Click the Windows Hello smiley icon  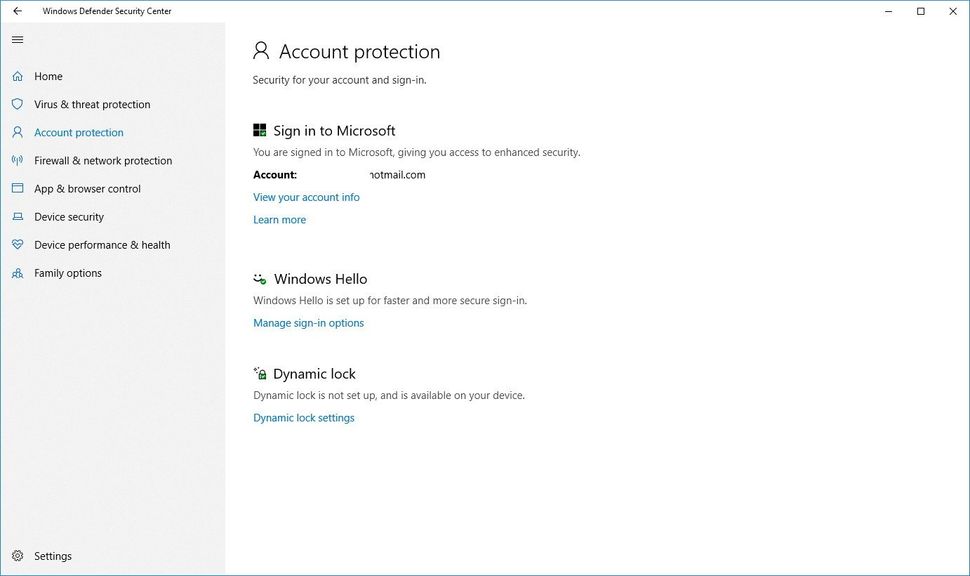point(259,278)
